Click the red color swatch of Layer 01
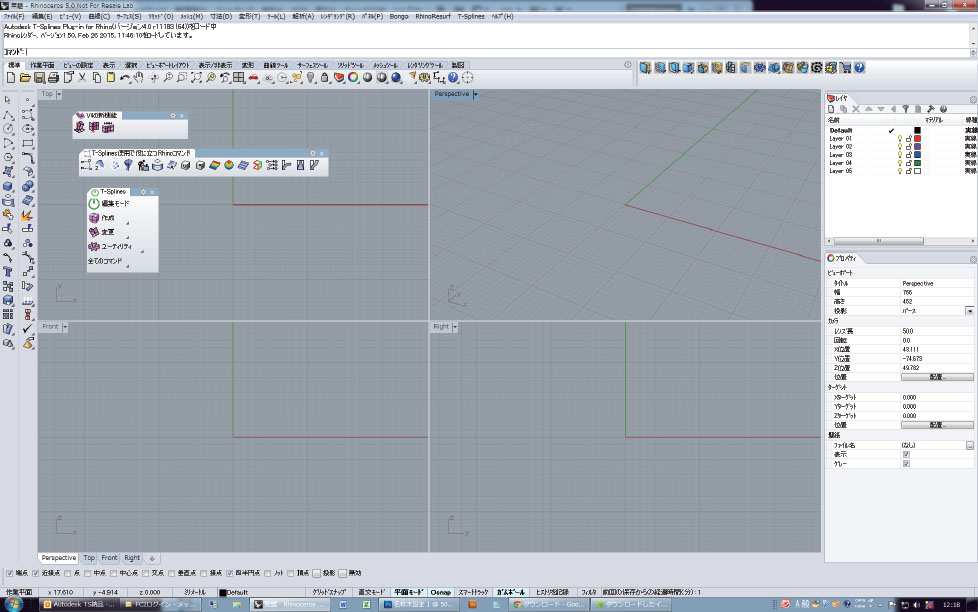The image size is (978, 612). coord(917,138)
